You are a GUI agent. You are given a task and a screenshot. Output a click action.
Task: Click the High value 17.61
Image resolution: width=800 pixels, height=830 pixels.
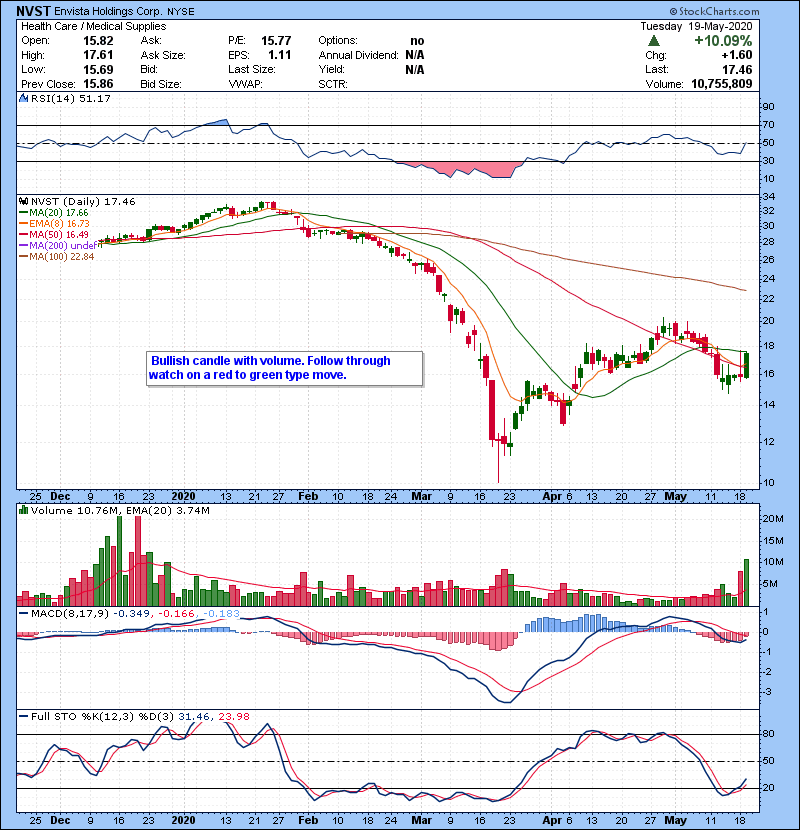[98, 55]
